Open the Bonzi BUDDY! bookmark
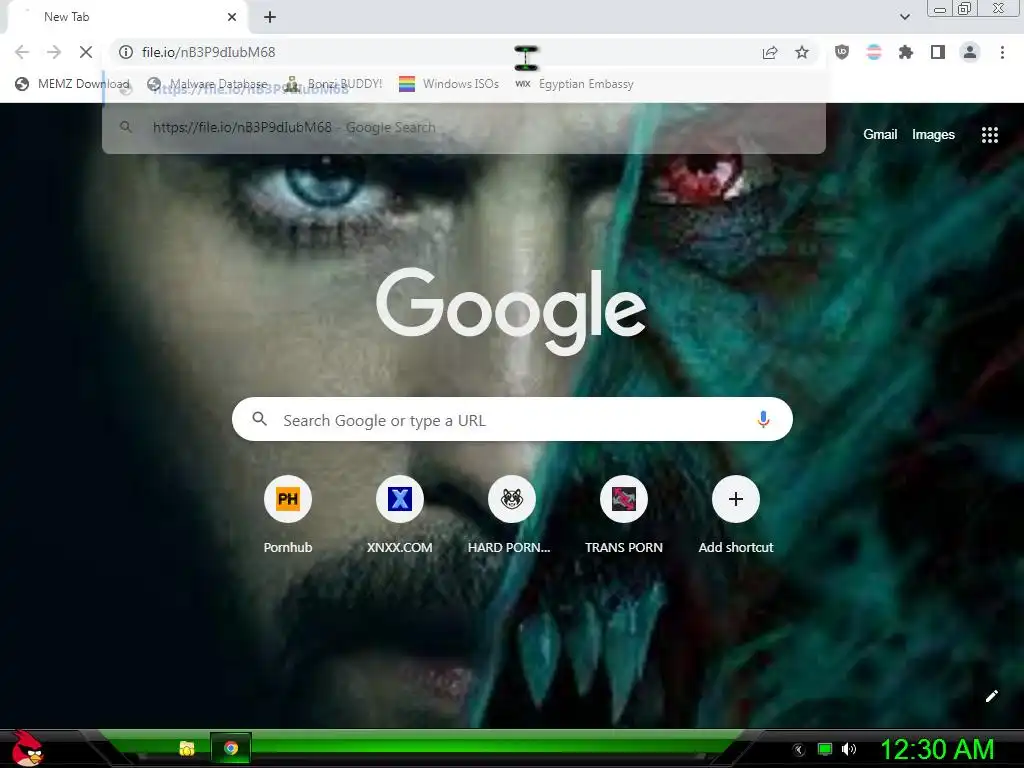 [x=334, y=84]
